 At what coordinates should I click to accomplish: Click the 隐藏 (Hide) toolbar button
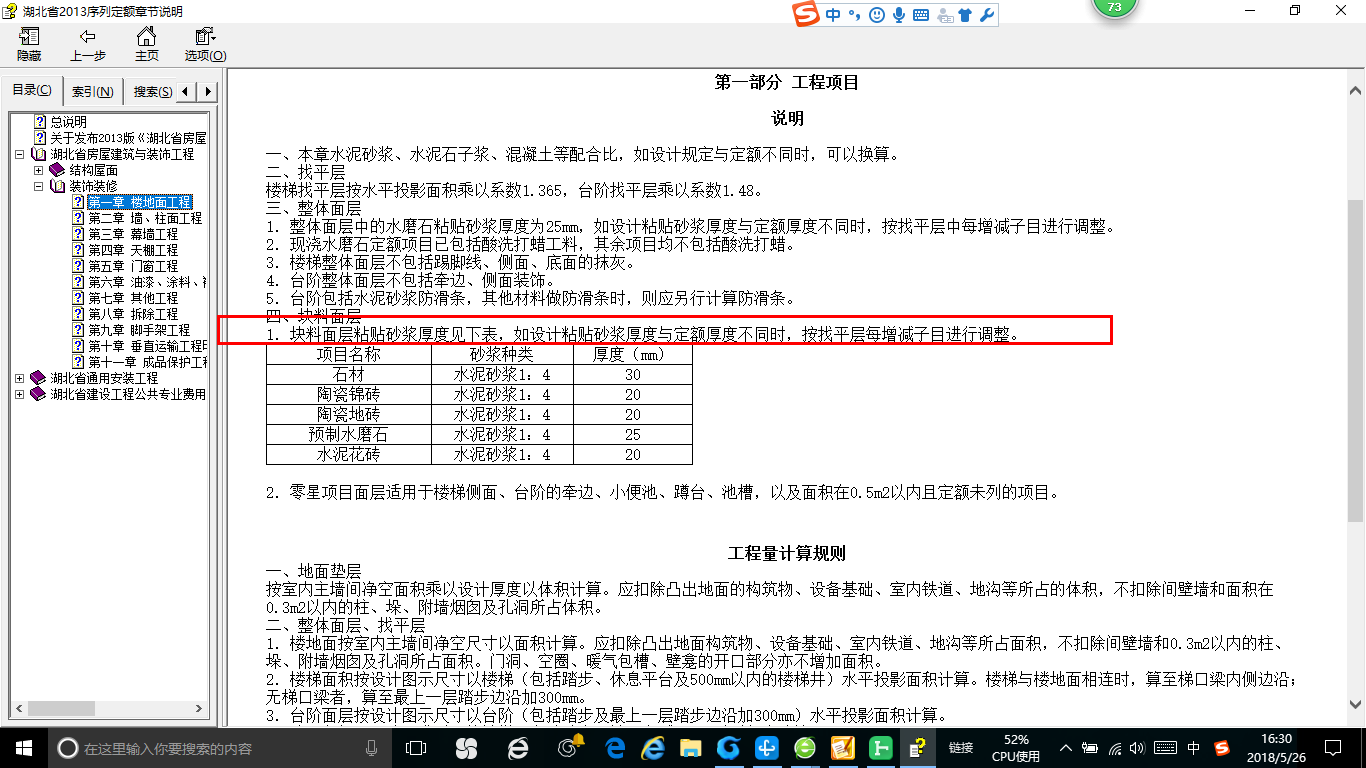click(x=29, y=44)
